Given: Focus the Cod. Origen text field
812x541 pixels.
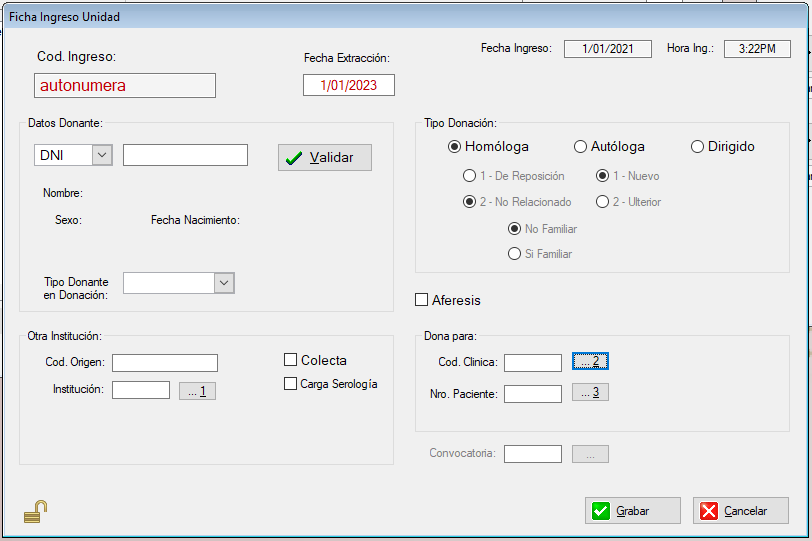Looking at the screenshot, I should [x=165, y=362].
